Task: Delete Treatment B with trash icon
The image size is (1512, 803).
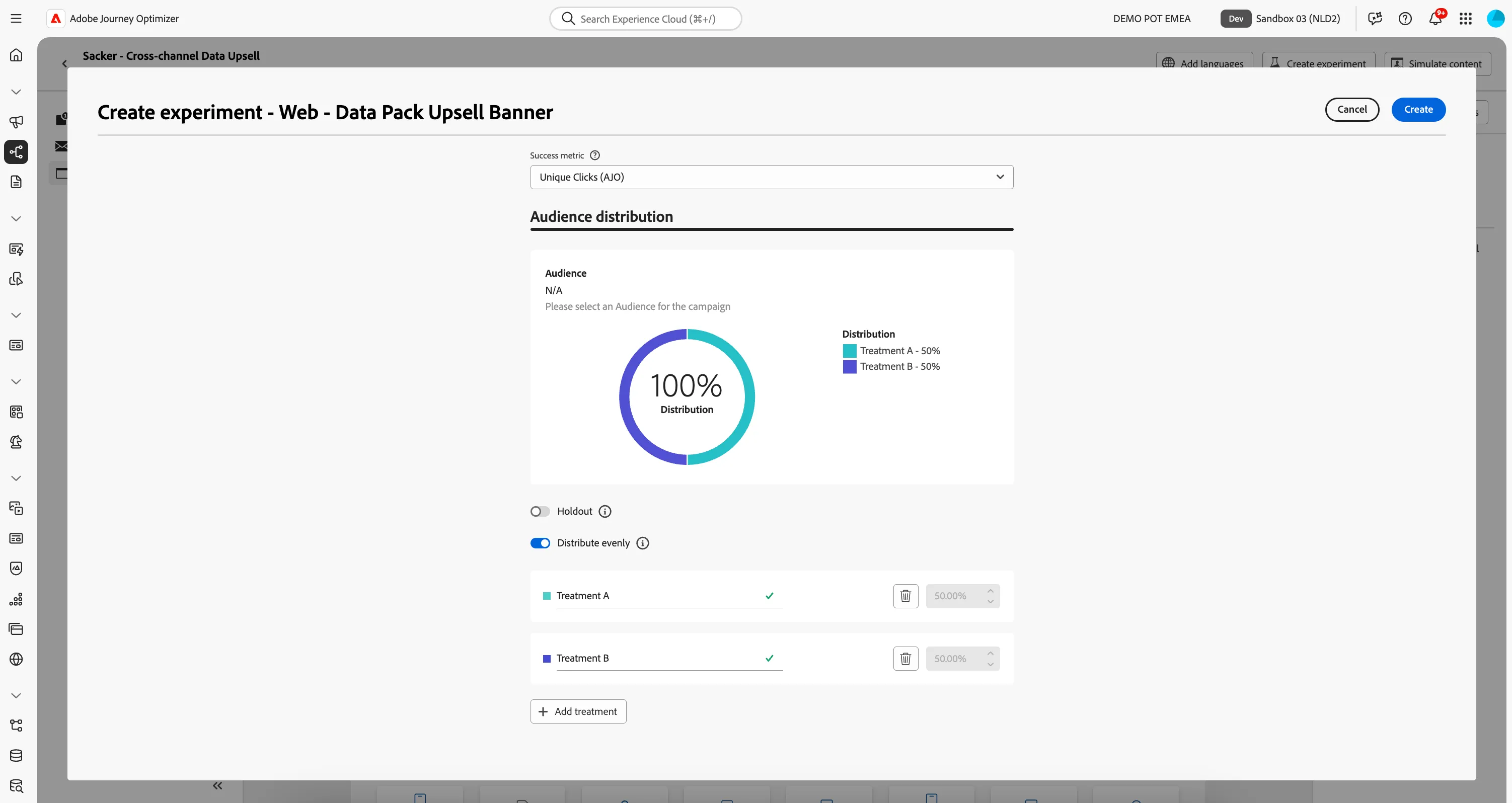Action: pos(905,659)
